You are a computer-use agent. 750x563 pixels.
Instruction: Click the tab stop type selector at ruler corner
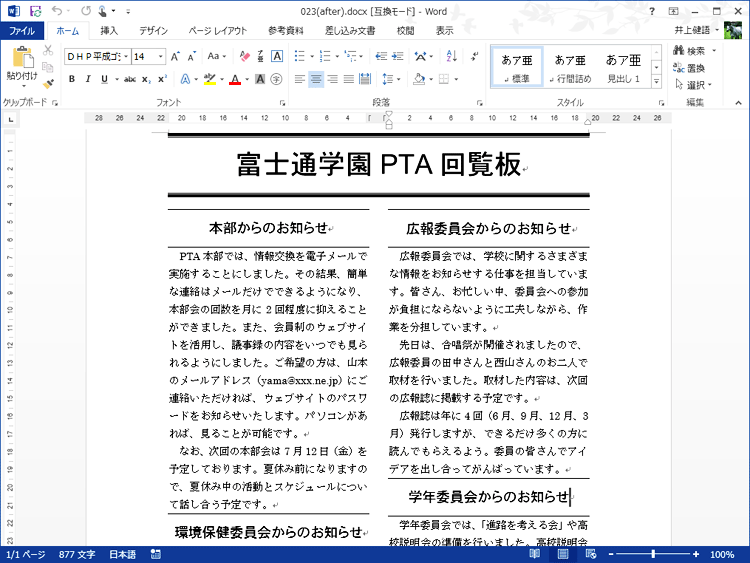[x=11, y=120]
